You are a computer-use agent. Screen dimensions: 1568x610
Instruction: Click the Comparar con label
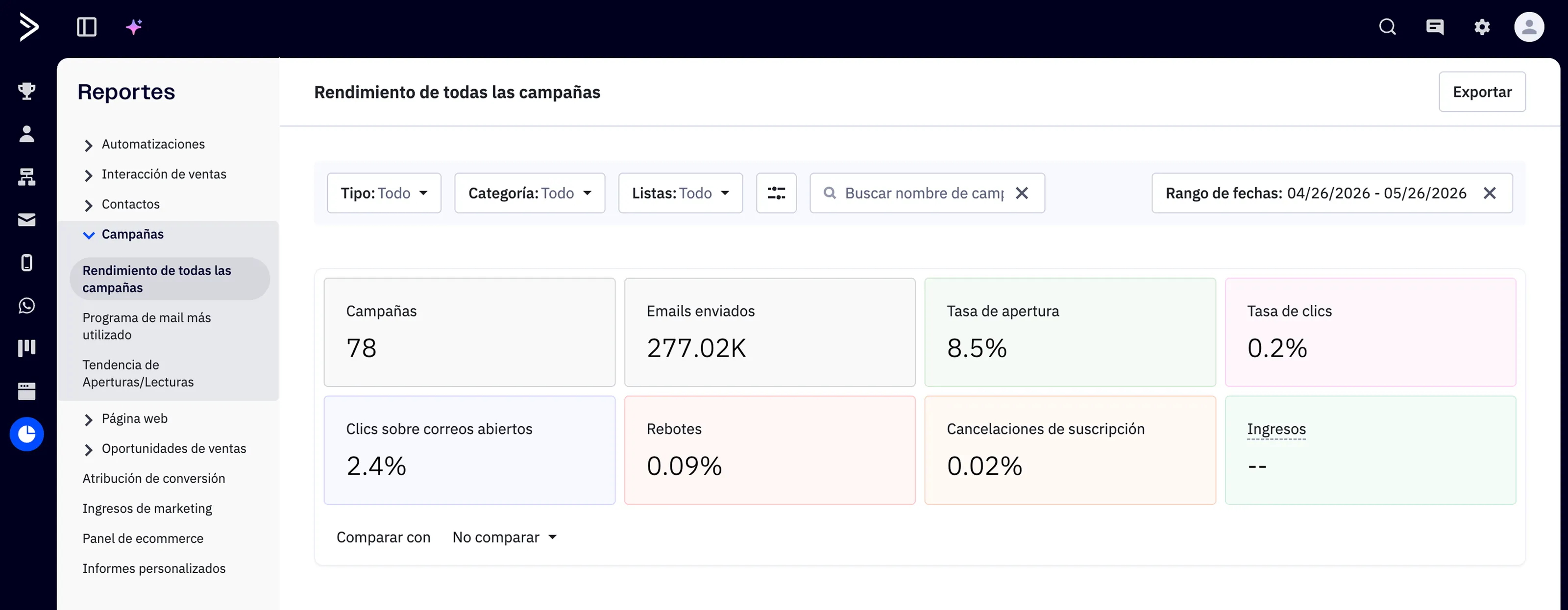384,537
